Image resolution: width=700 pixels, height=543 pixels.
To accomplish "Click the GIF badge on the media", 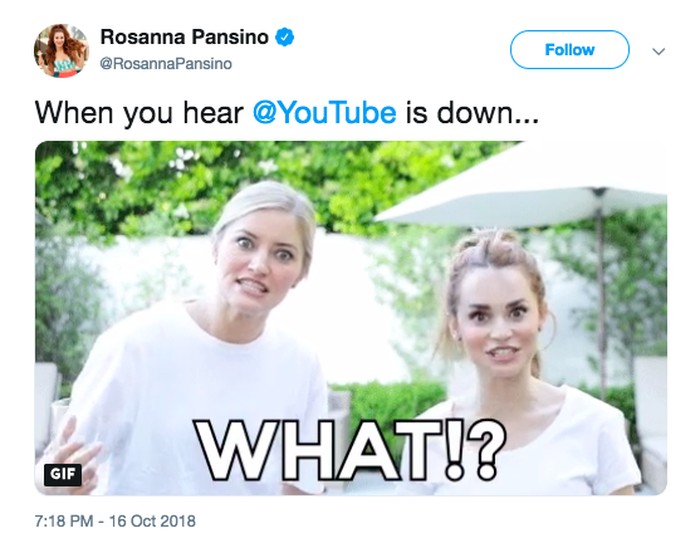I will coord(62,475).
